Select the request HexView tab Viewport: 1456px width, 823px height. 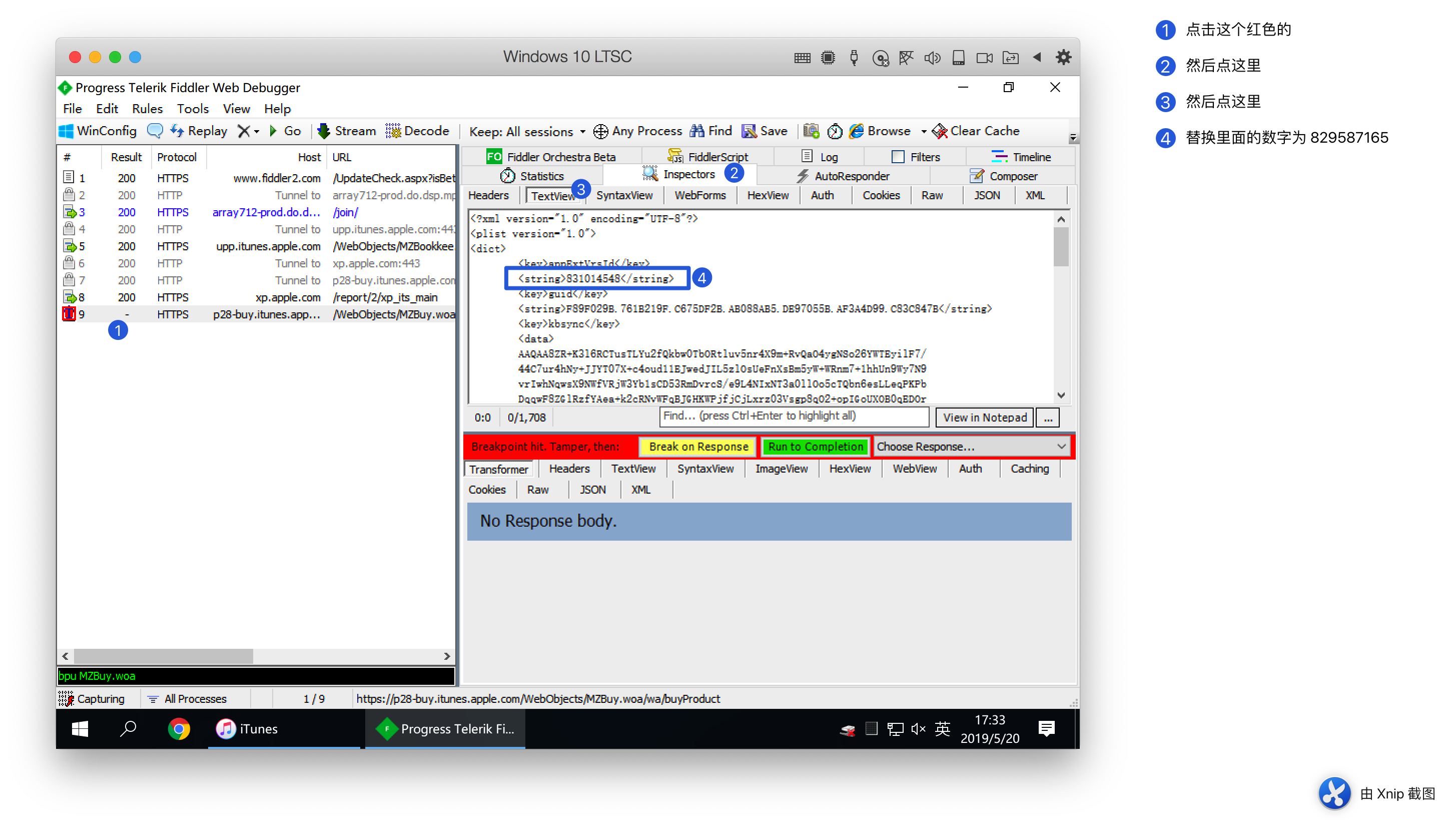[768, 195]
